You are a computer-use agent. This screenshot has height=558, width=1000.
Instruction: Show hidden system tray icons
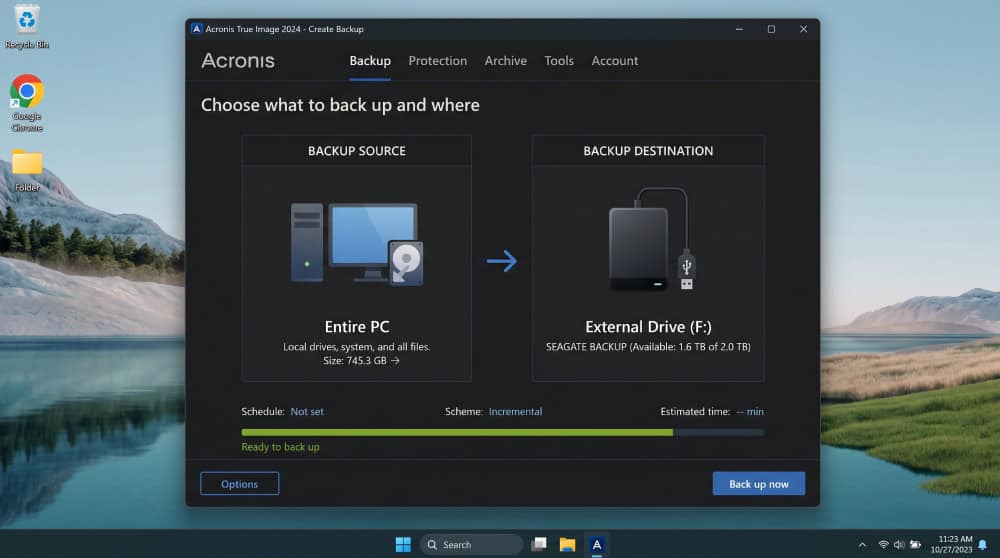pos(862,545)
